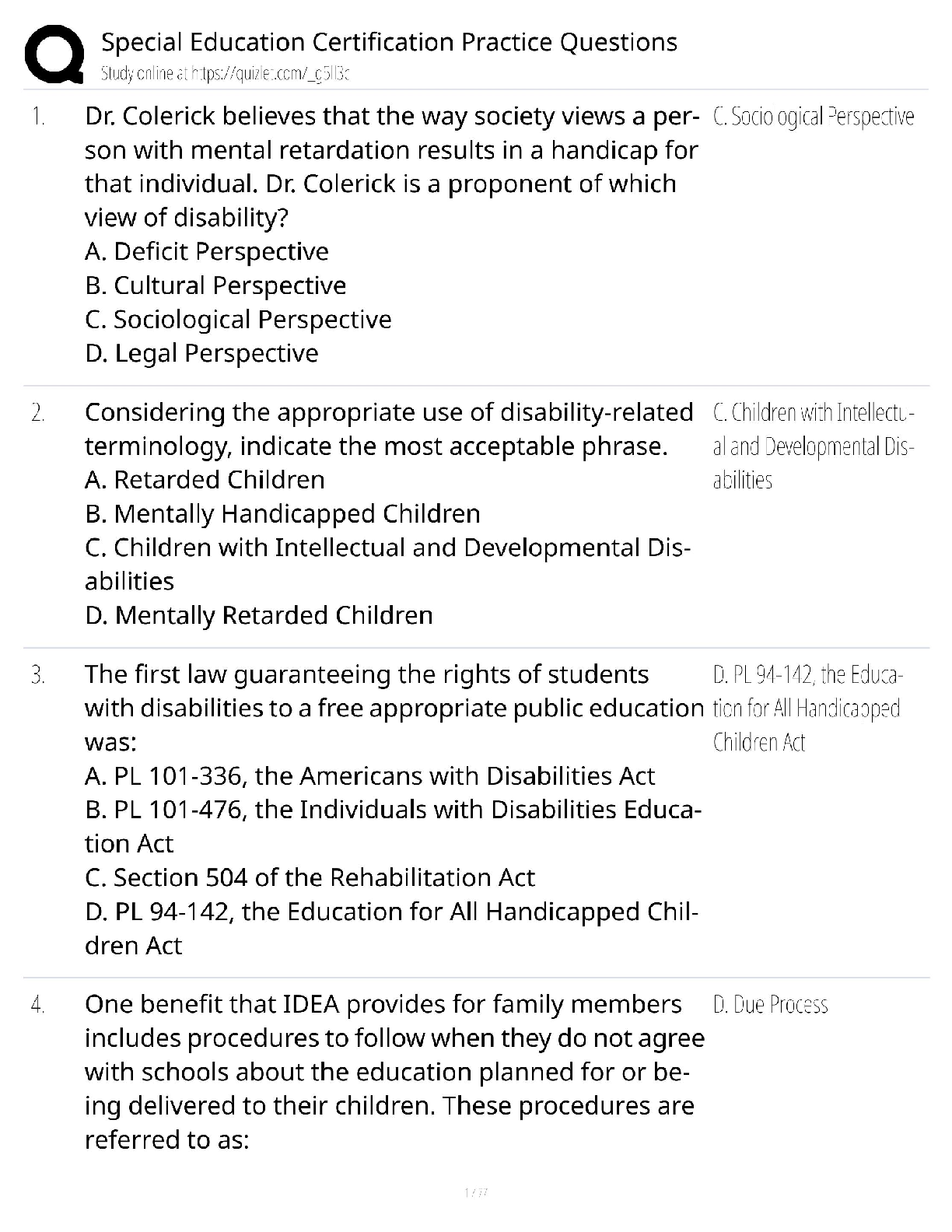Viewport: 952px width, 1232px height.
Task: Select answer option A. Deficit Perspective
Action: point(207,251)
